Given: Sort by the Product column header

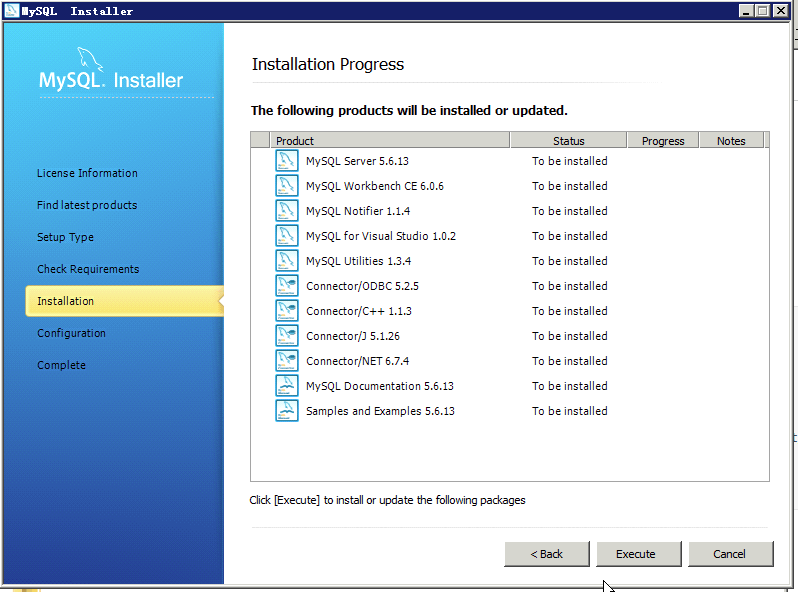Looking at the screenshot, I should pos(389,140).
